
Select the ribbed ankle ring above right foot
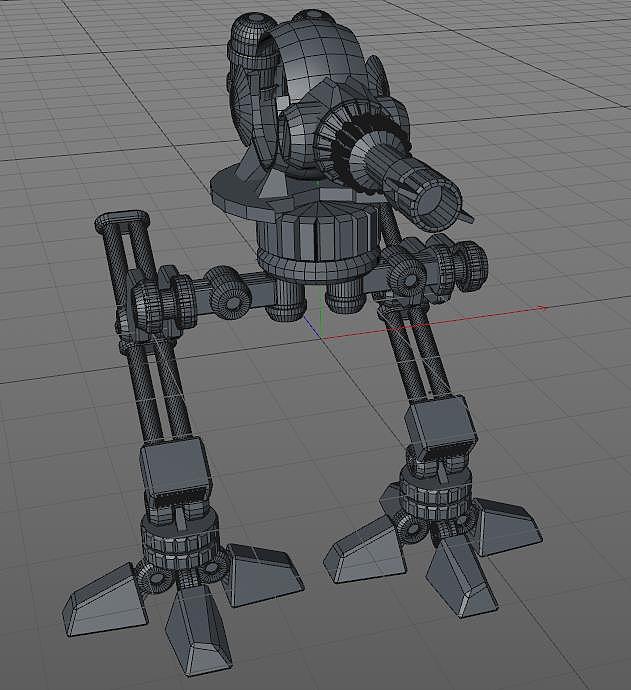[x=436, y=495]
